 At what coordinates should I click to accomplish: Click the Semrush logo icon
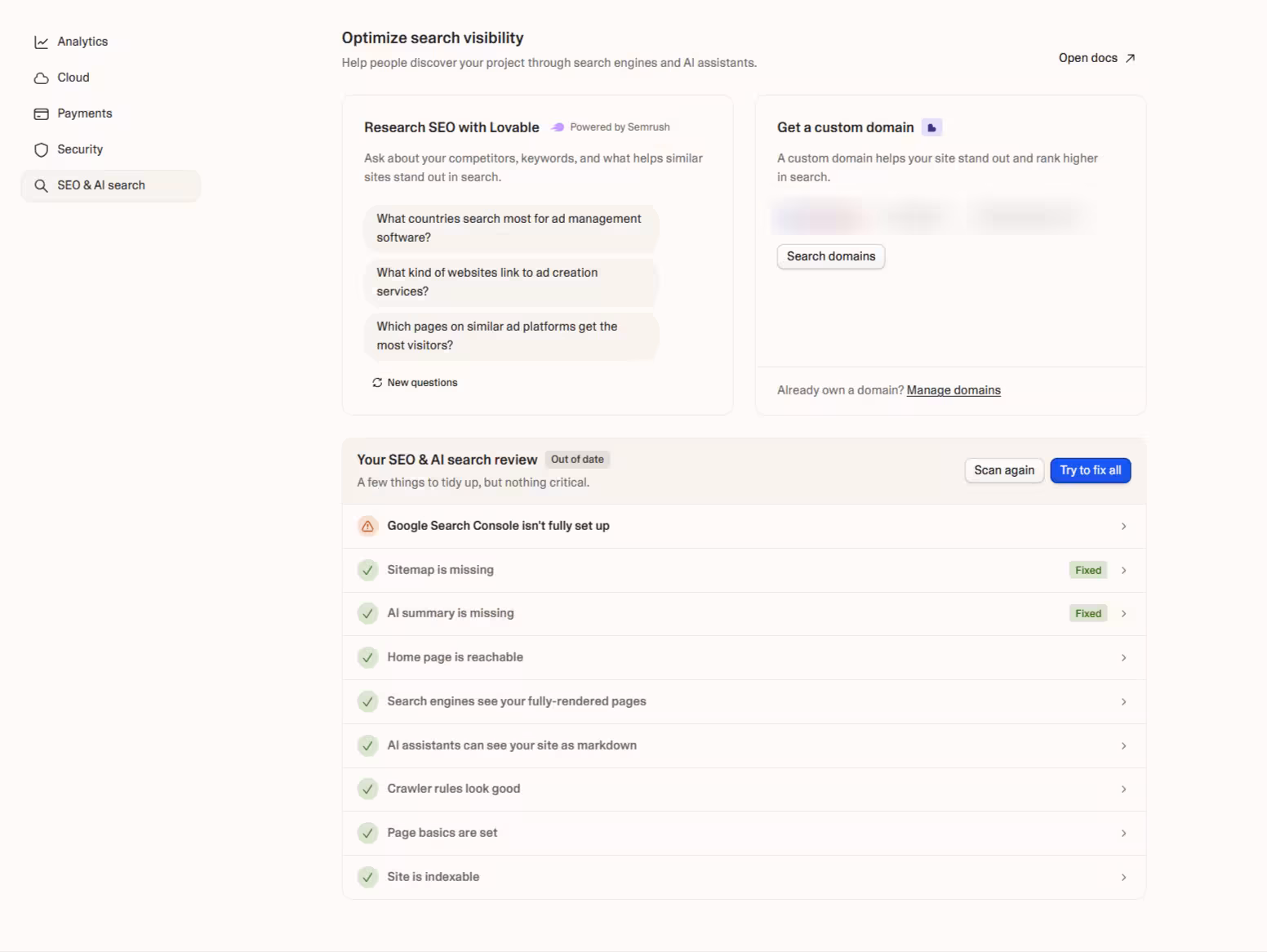(558, 127)
